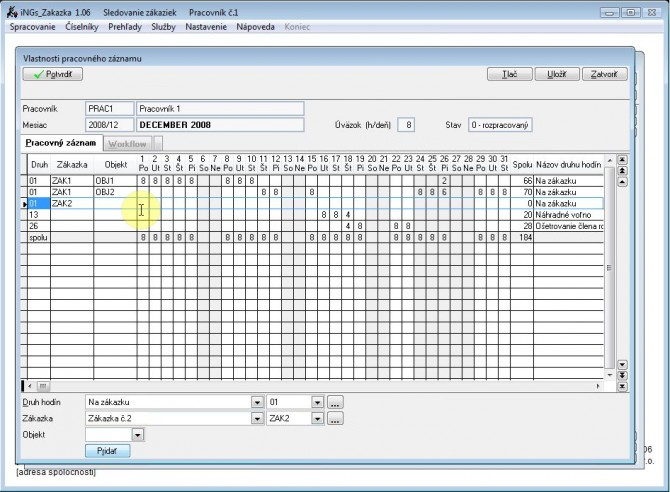Viewport: 670px width, 492px height.
Task: Click vertical scrollbar down arrow of grid
Action: (610, 375)
